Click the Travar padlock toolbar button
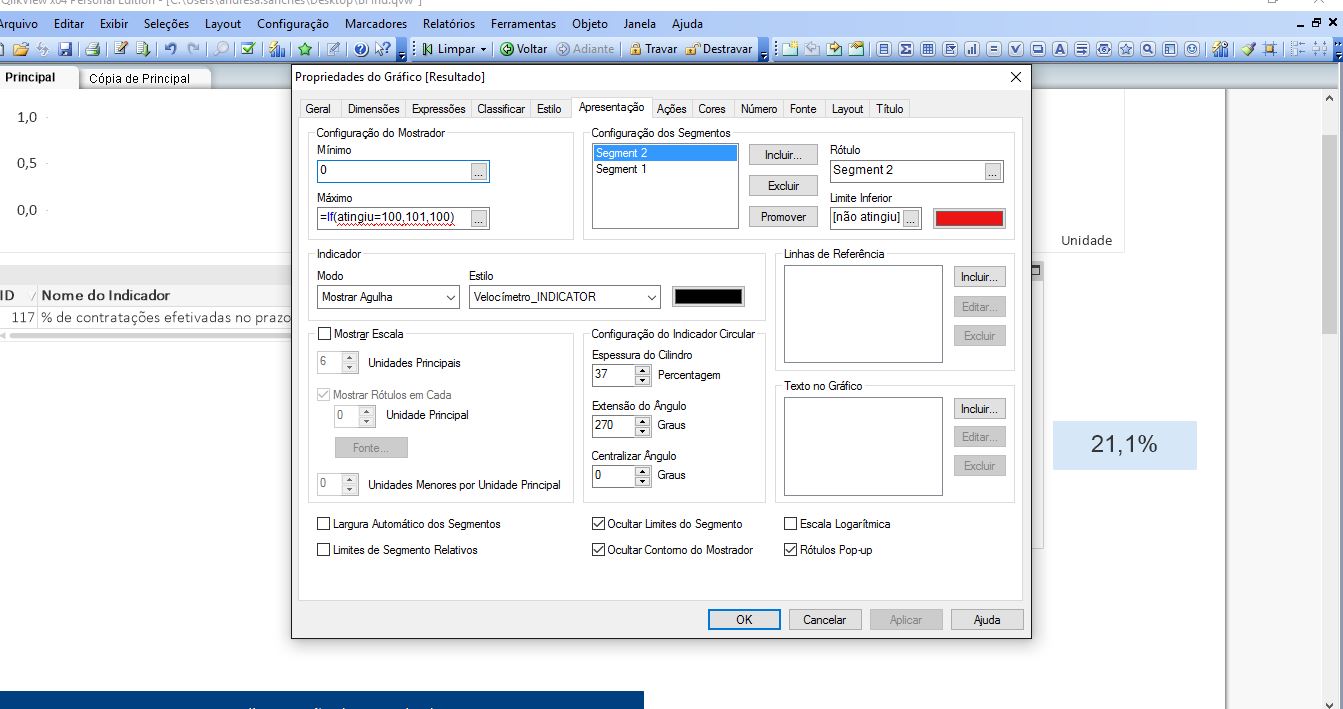 tap(652, 49)
